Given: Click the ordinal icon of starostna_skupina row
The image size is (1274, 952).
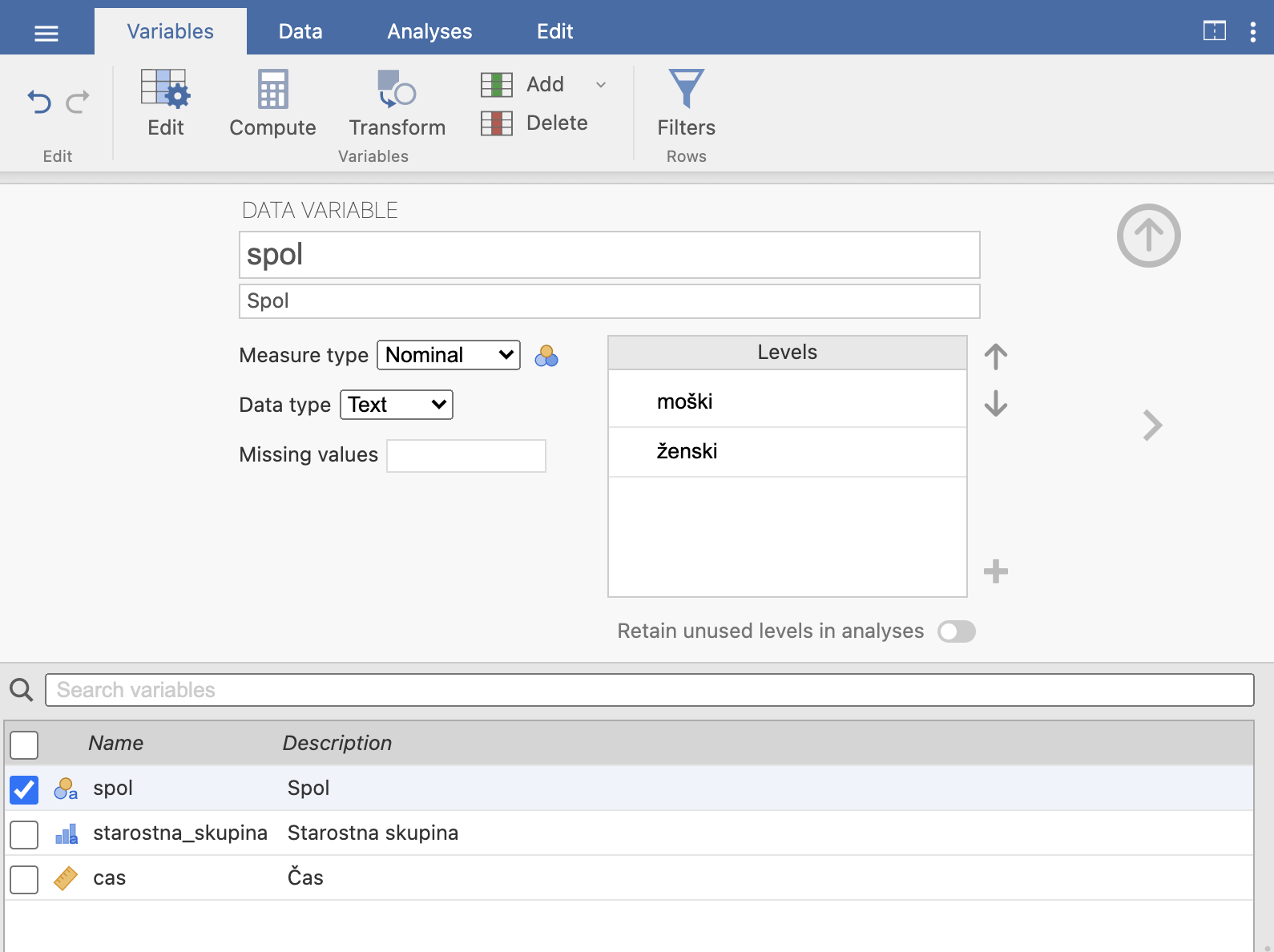Looking at the screenshot, I should (x=66, y=833).
